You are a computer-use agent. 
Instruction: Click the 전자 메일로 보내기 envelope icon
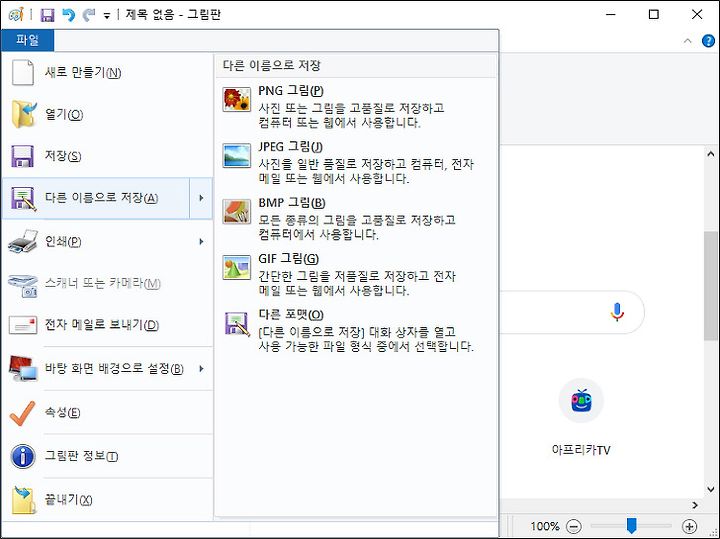click(x=22, y=325)
